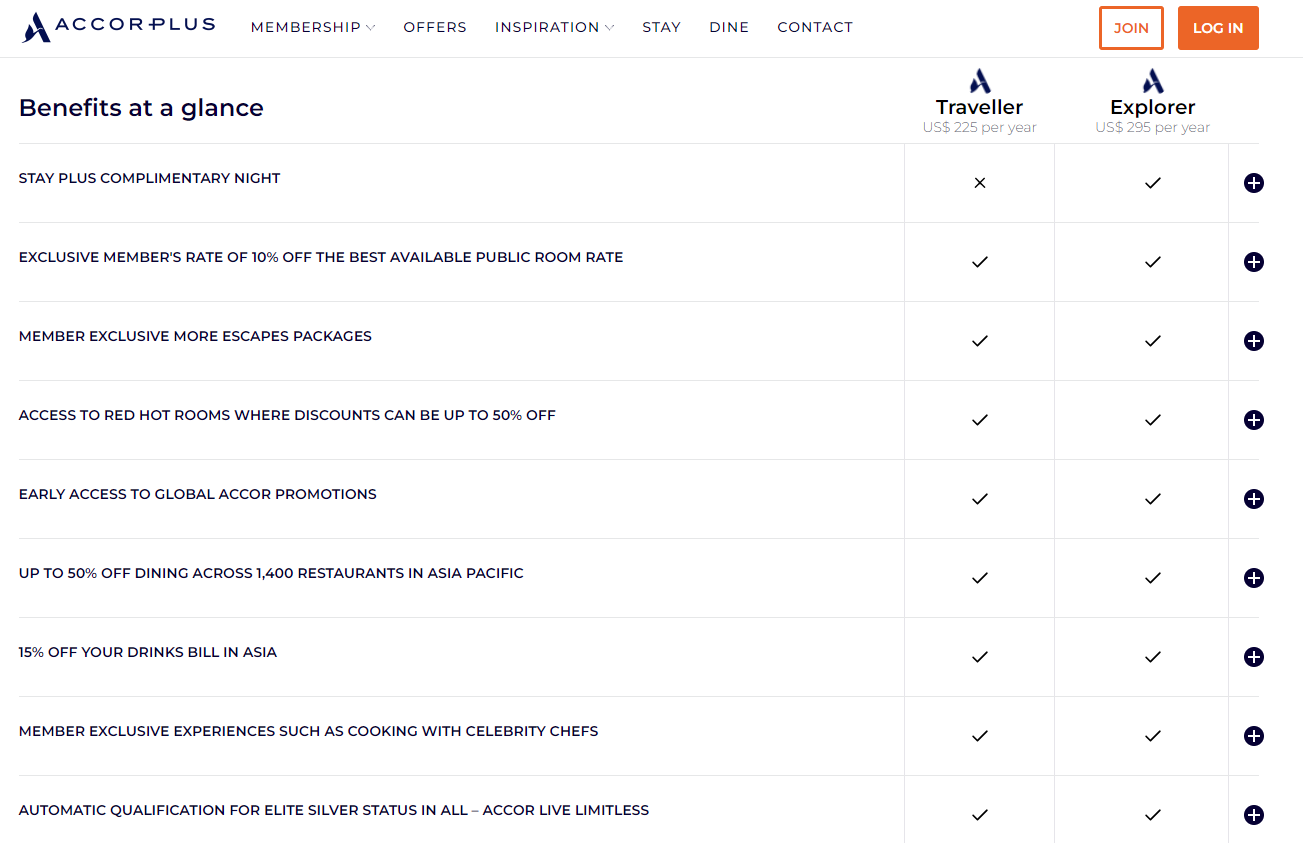Image resolution: width=1303 pixels, height=843 pixels.
Task: Click plus icon for Member Exclusive Experiences
Action: point(1253,736)
